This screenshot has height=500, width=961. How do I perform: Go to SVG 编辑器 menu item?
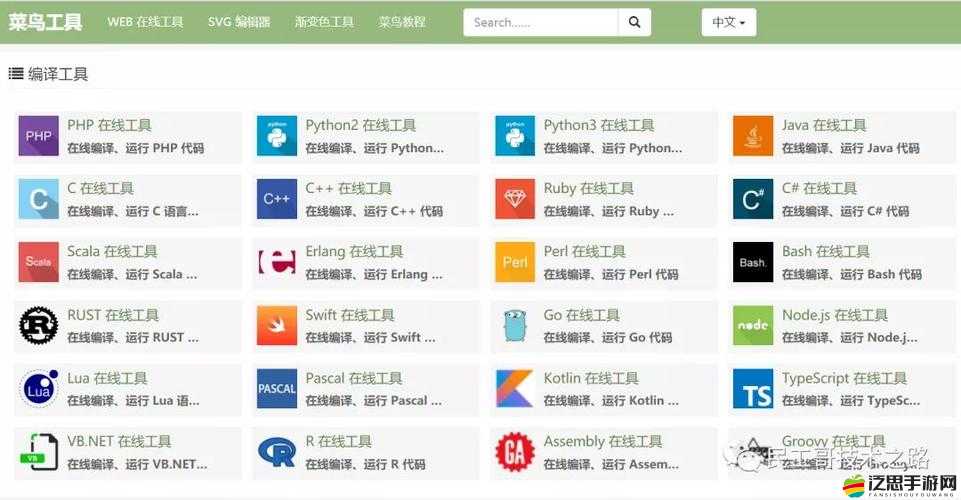pyautogui.click(x=239, y=22)
